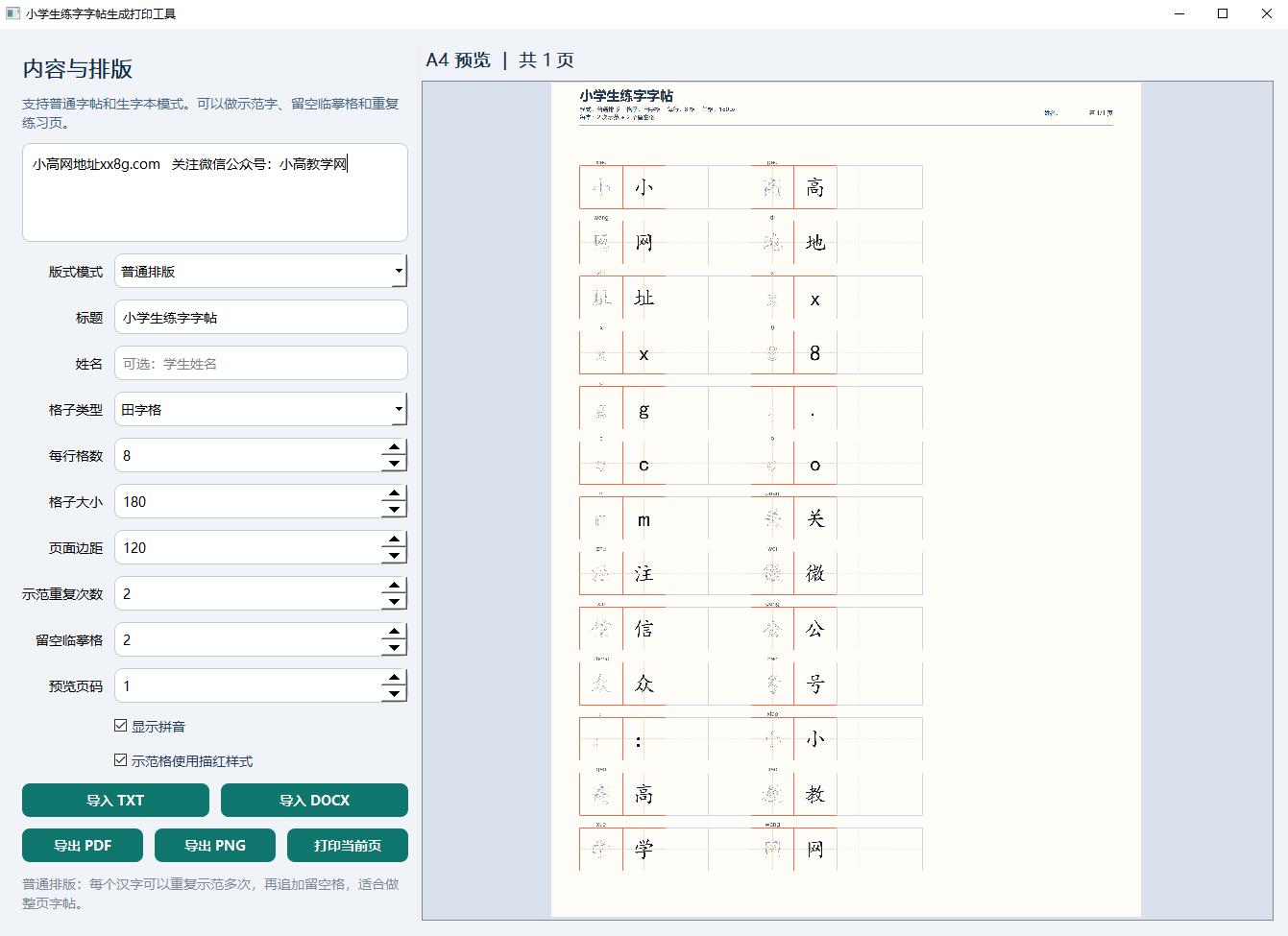Click the 每行格数 value field
Screen dimensions: 1288x936
(248, 456)
